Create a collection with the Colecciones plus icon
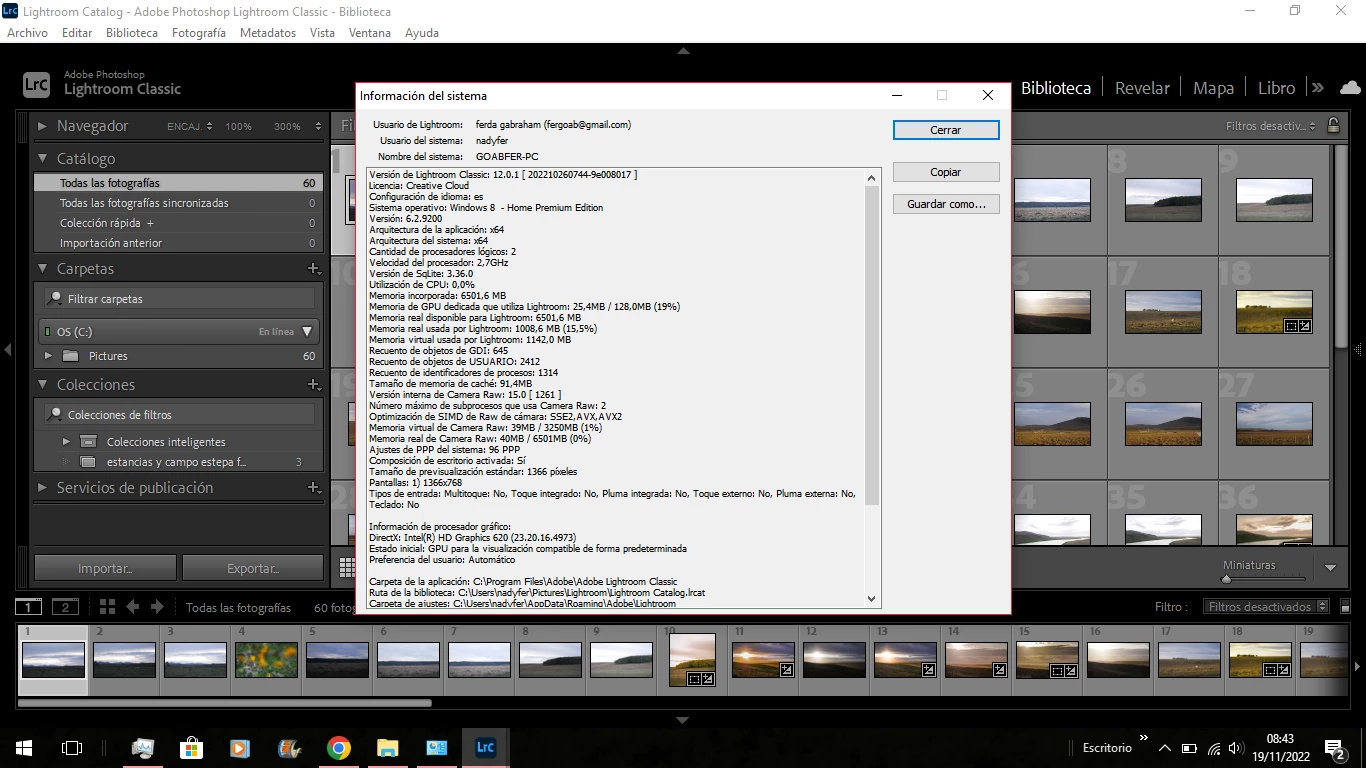 (313, 385)
